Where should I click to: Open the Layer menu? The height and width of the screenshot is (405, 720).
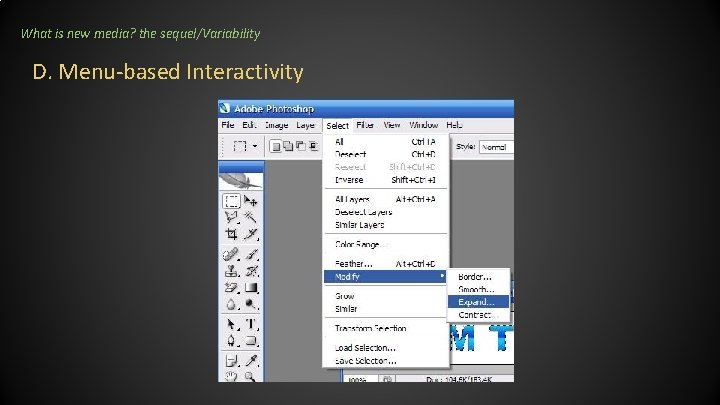pyautogui.click(x=305, y=125)
